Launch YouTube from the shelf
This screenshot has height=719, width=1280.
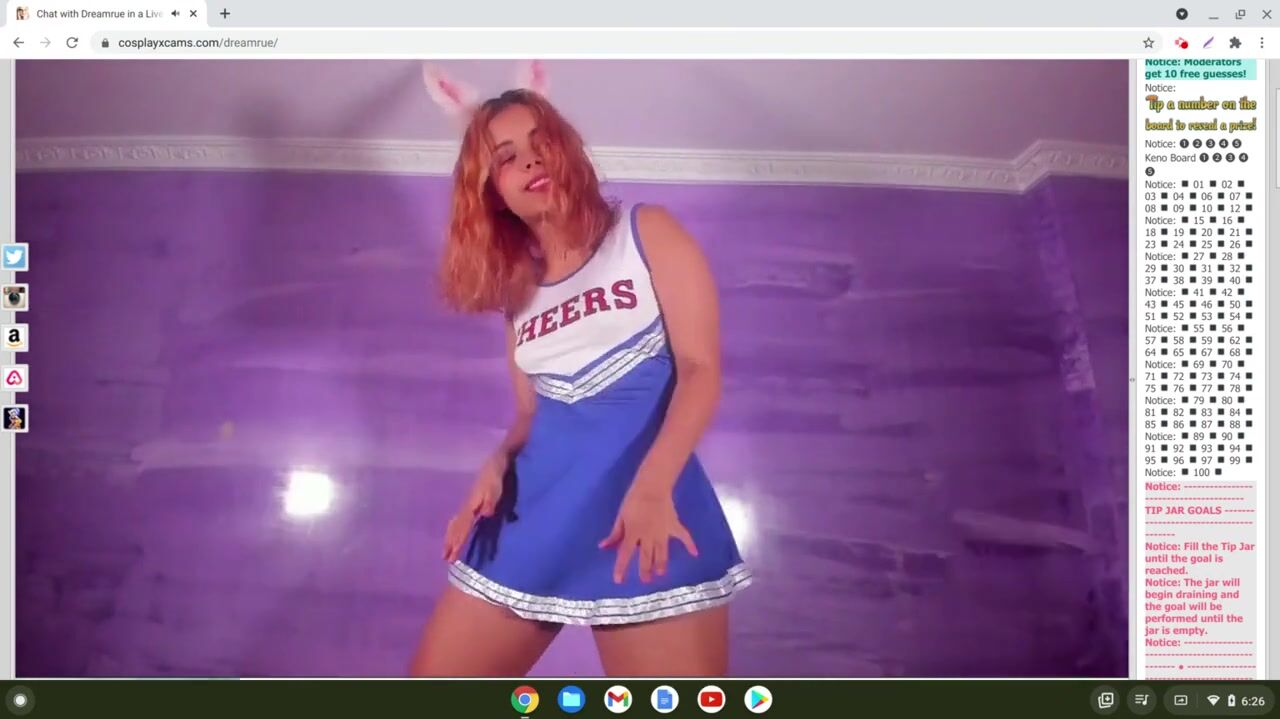coord(711,700)
